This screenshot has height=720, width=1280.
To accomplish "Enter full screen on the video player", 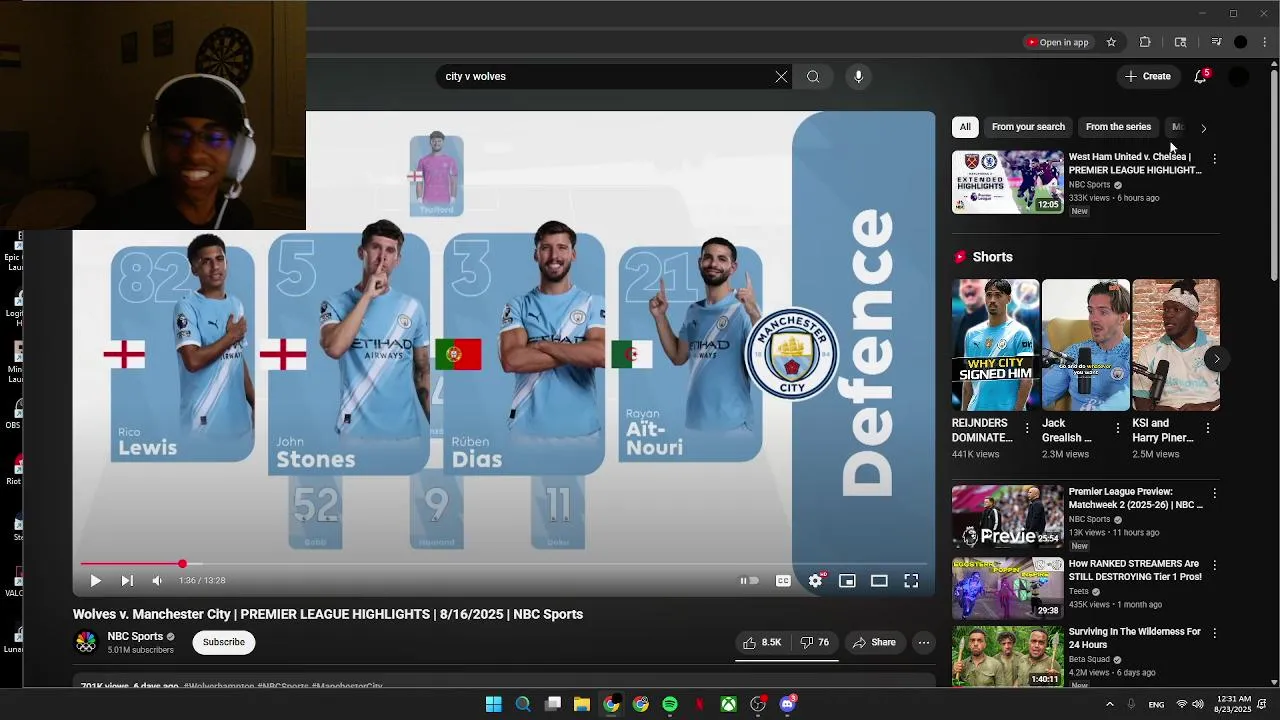I will (911, 581).
